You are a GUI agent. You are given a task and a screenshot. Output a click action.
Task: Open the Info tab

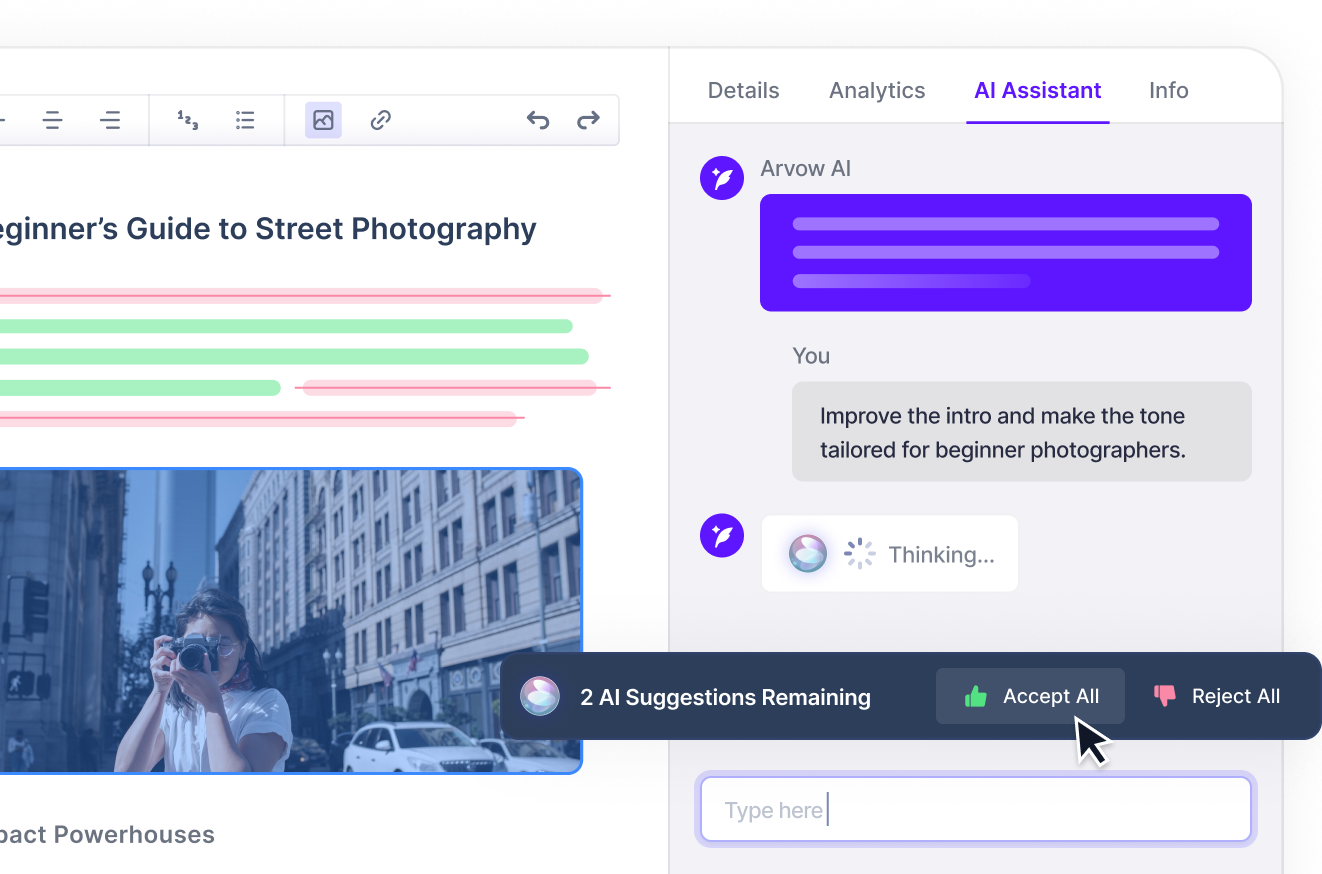tap(1169, 90)
